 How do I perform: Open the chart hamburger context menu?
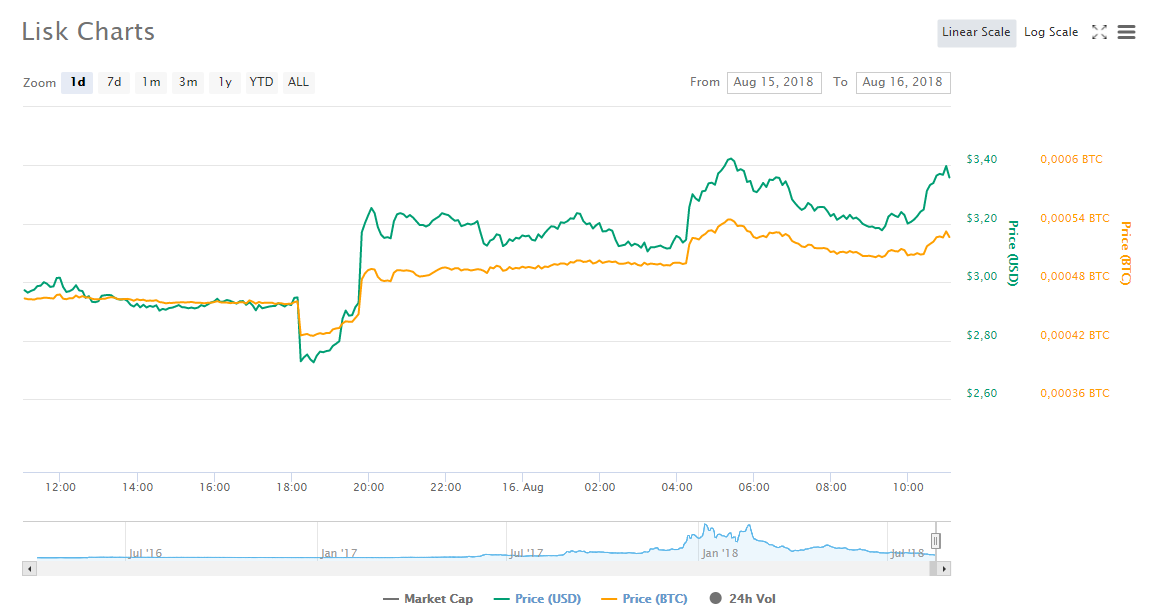[x=1126, y=32]
